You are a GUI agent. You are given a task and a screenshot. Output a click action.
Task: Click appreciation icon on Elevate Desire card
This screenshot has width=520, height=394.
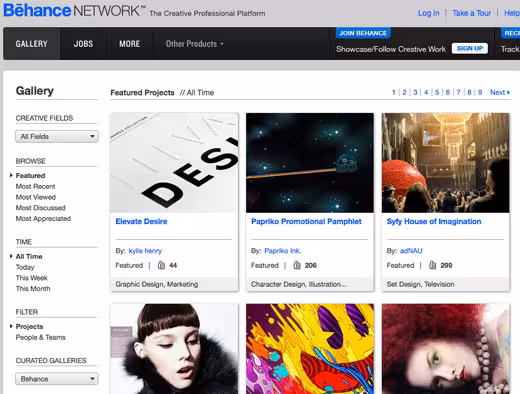[x=161, y=265]
